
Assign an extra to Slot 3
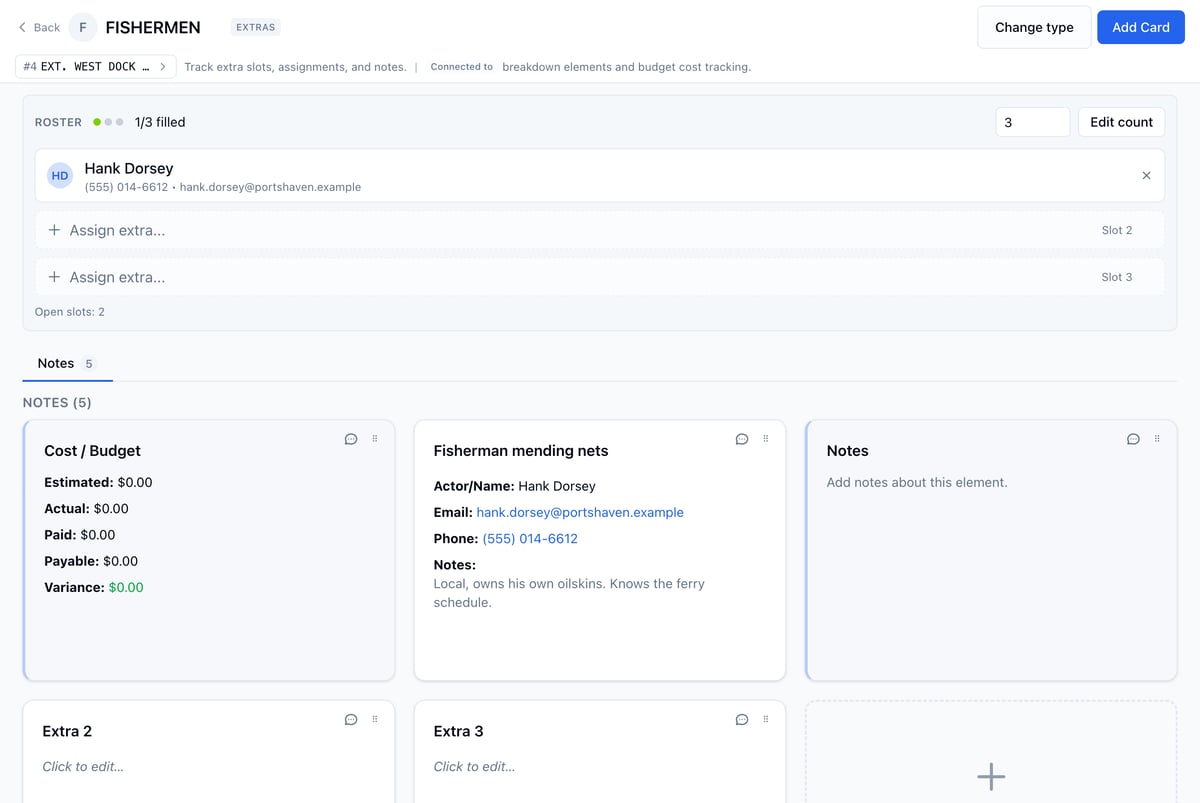pyautogui.click(x=600, y=277)
